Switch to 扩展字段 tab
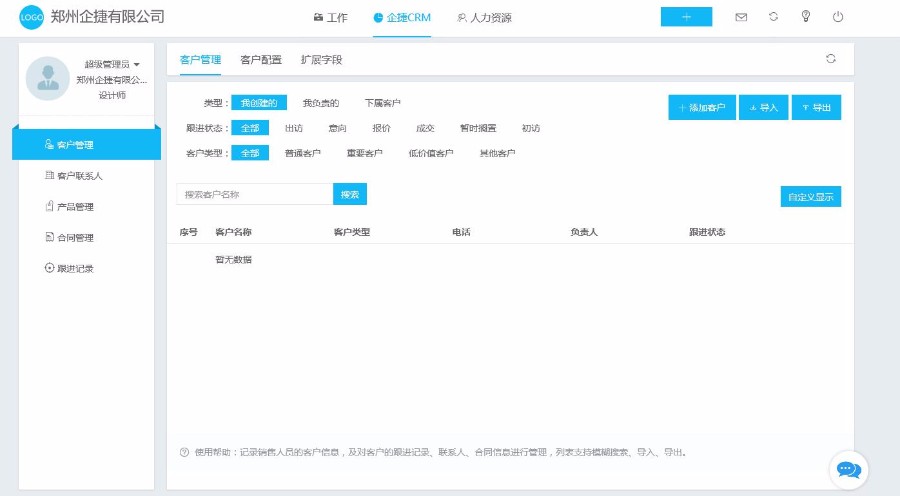The height and width of the screenshot is (496, 900). [321, 60]
